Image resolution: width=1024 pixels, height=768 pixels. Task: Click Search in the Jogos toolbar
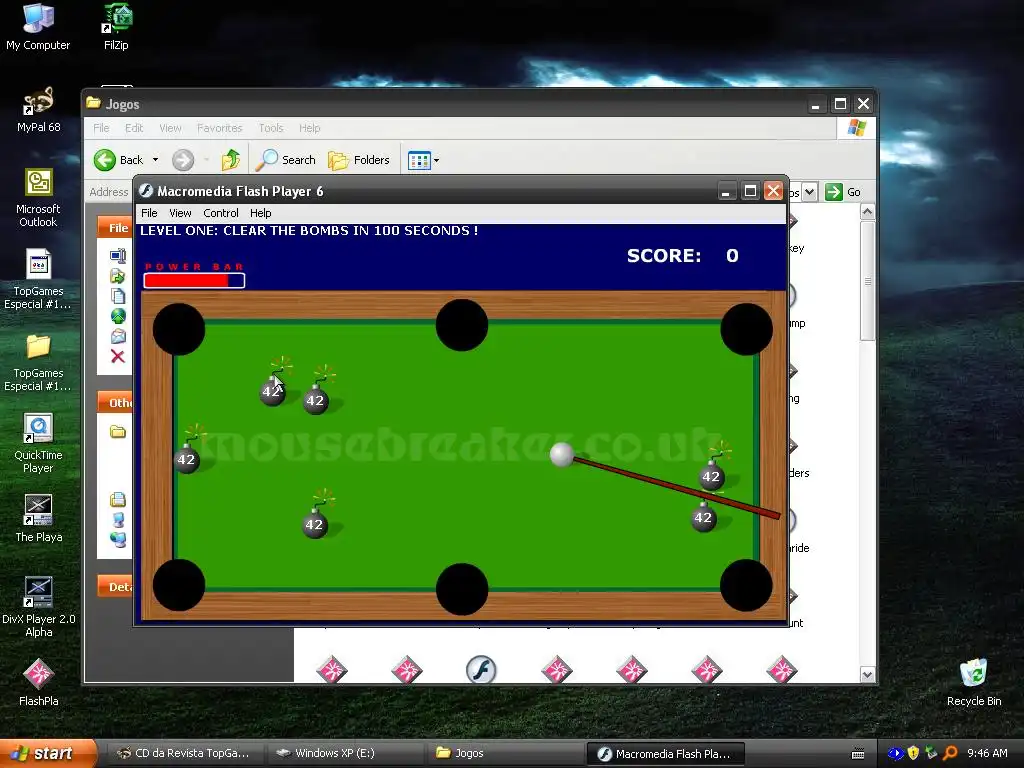click(285, 160)
